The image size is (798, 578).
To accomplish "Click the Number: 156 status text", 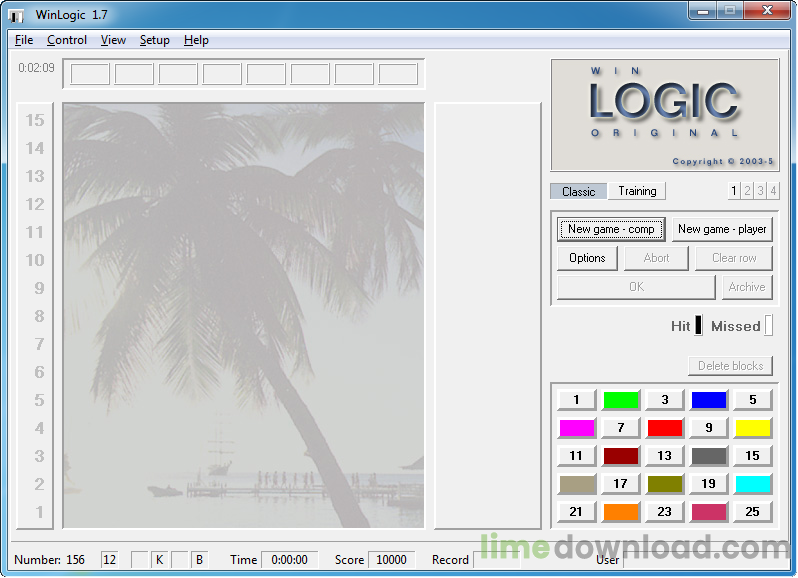I will click(x=49, y=560).
